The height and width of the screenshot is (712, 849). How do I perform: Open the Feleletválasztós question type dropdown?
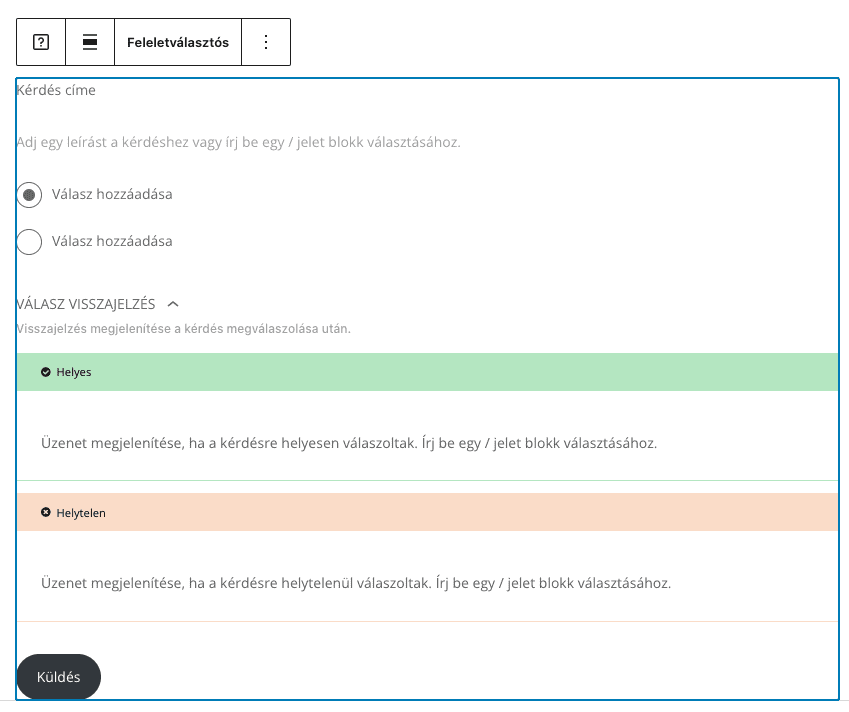coord(178,42)
